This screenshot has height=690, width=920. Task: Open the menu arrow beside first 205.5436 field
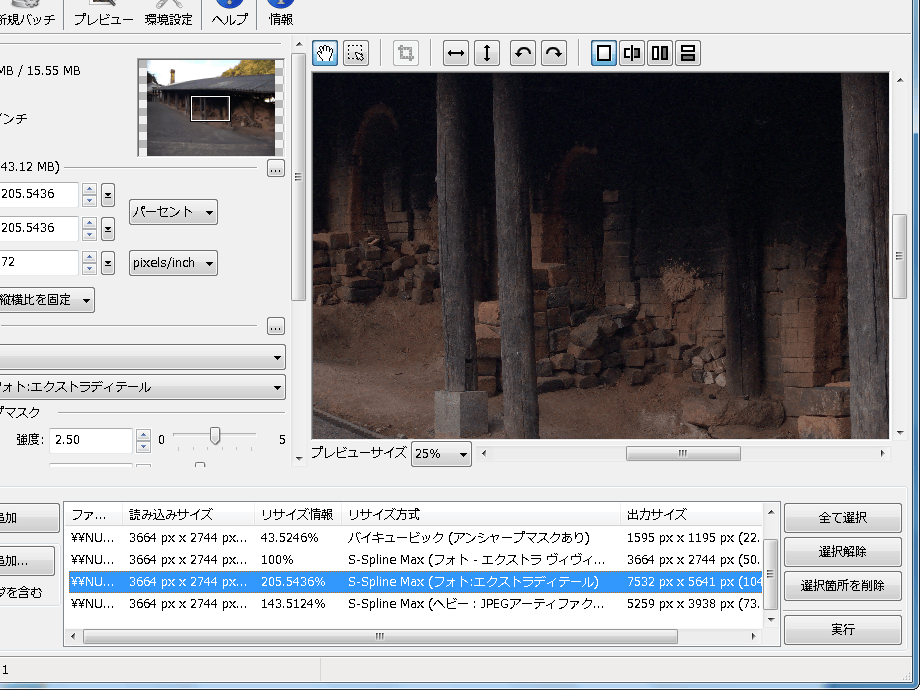click(107, 195)
